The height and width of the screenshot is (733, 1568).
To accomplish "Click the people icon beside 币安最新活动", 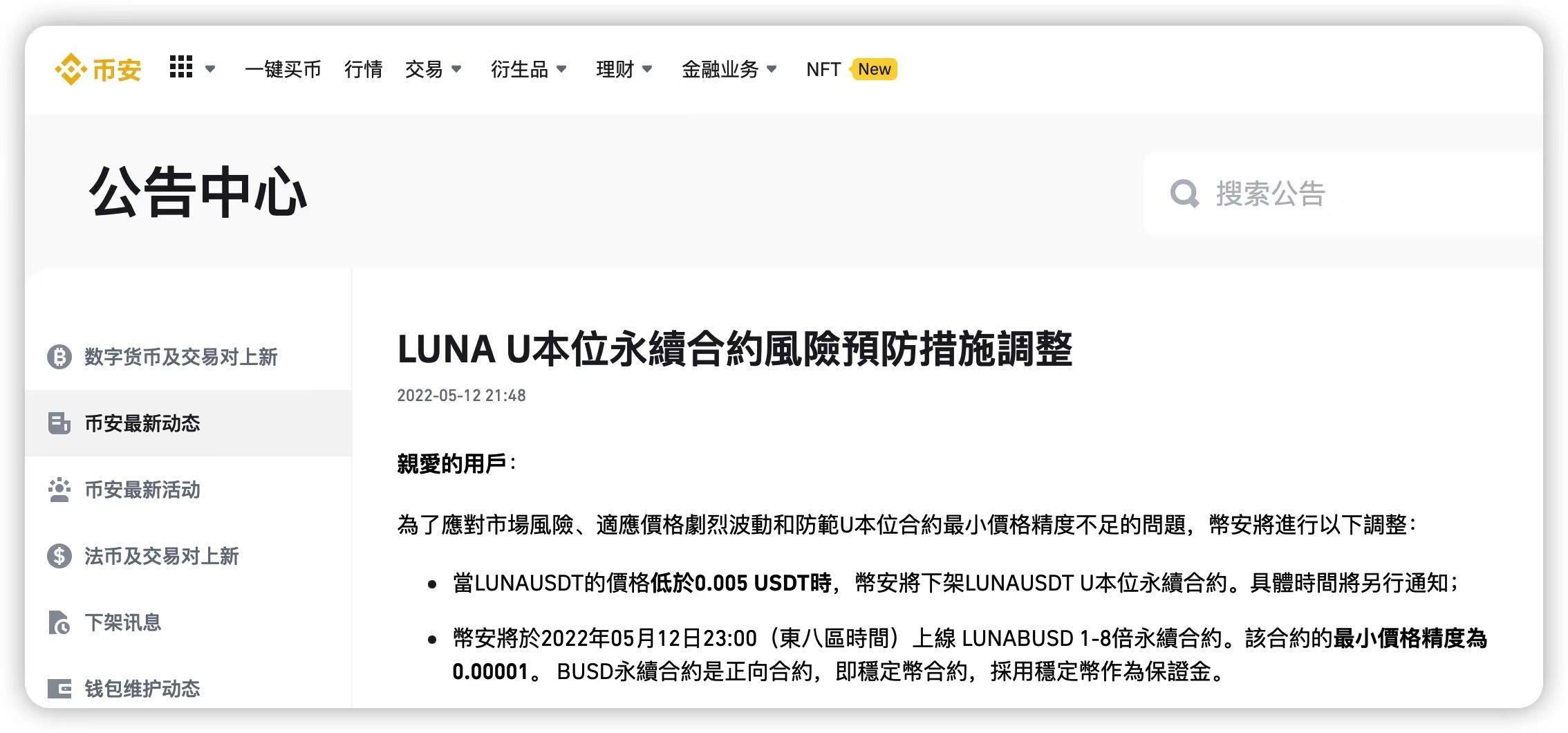I will 59,490.
